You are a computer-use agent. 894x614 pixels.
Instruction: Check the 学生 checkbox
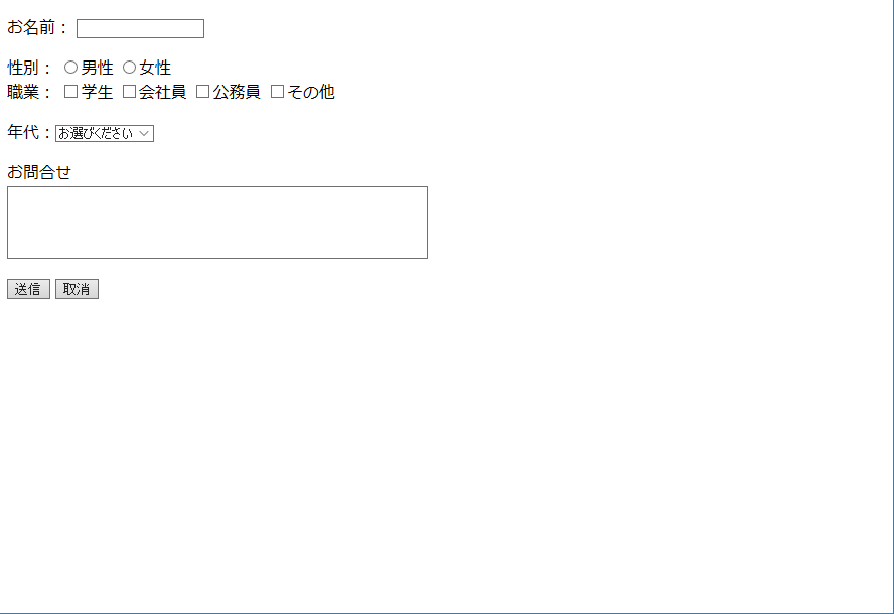(71, 92)
